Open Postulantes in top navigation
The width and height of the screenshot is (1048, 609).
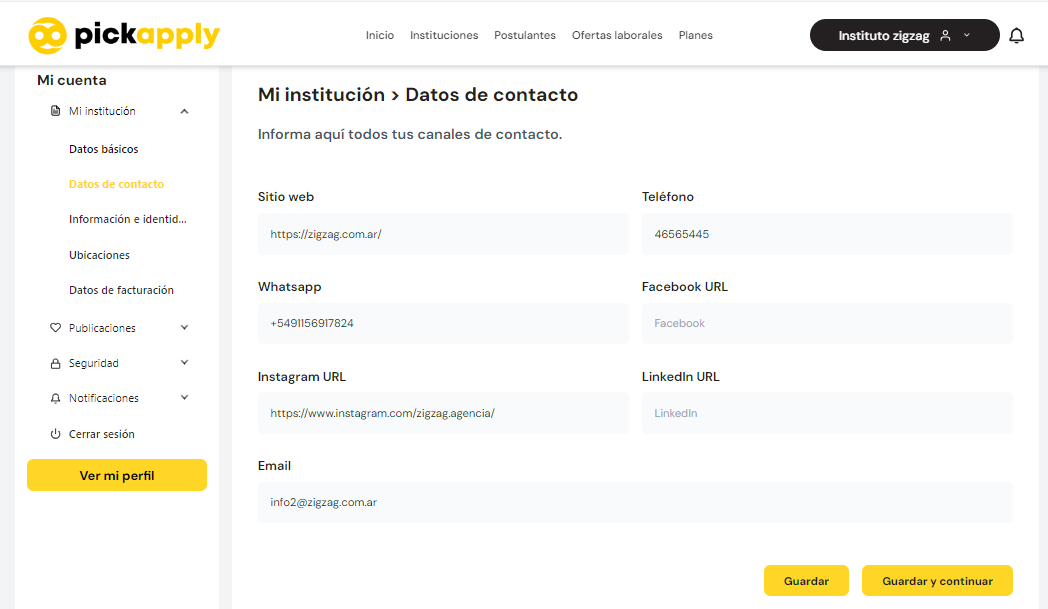pyautogui.click(x=525, y=35)
